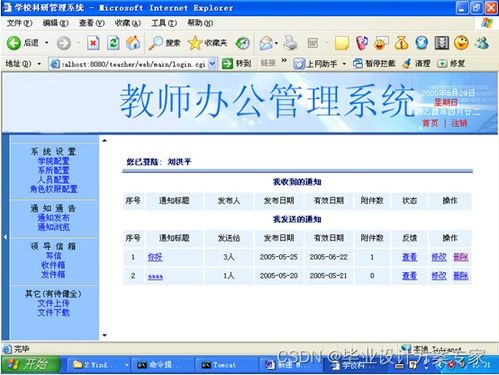Open the 上网助手 dropdown arrow

[x=344, y=63]
